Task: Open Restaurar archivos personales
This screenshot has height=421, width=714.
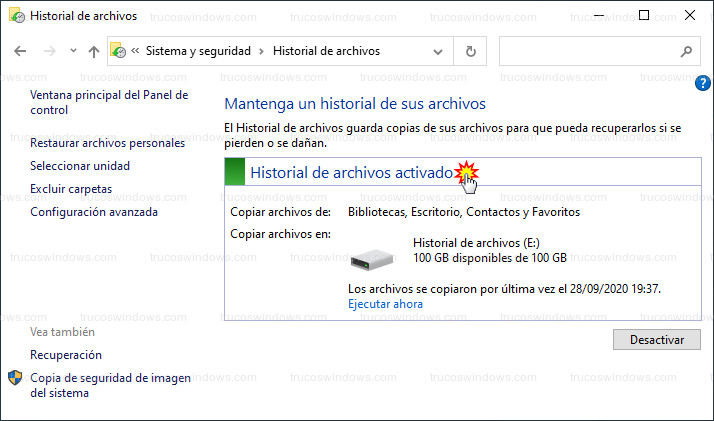Action: click(x=107, y=143)
